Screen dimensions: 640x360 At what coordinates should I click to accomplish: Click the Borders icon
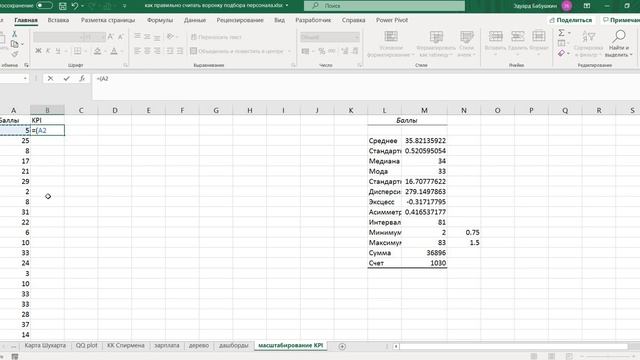77,51
